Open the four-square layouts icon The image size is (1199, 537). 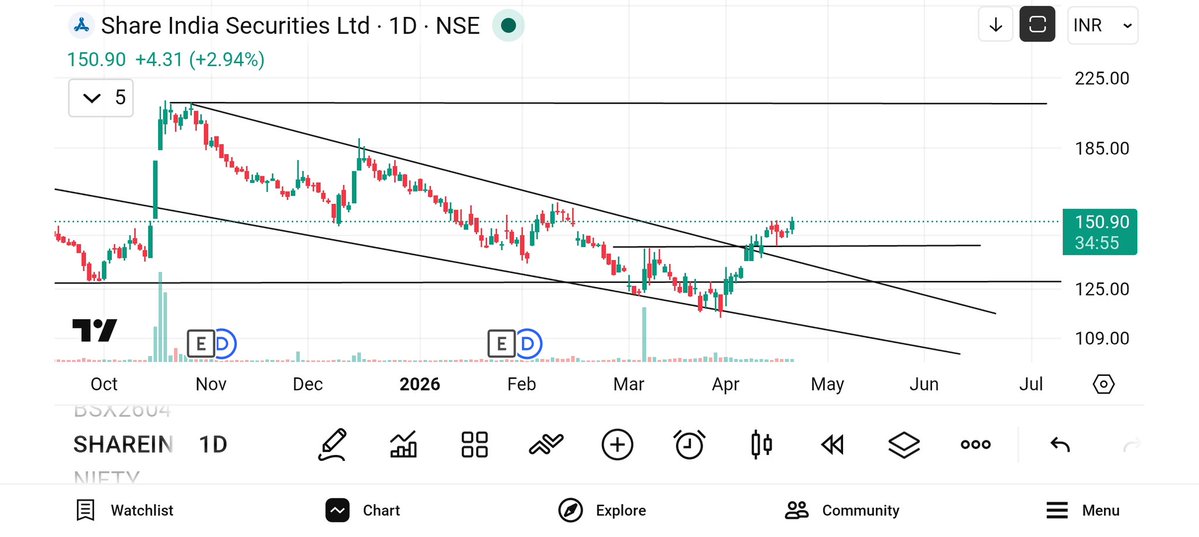(x=474, y=444)
